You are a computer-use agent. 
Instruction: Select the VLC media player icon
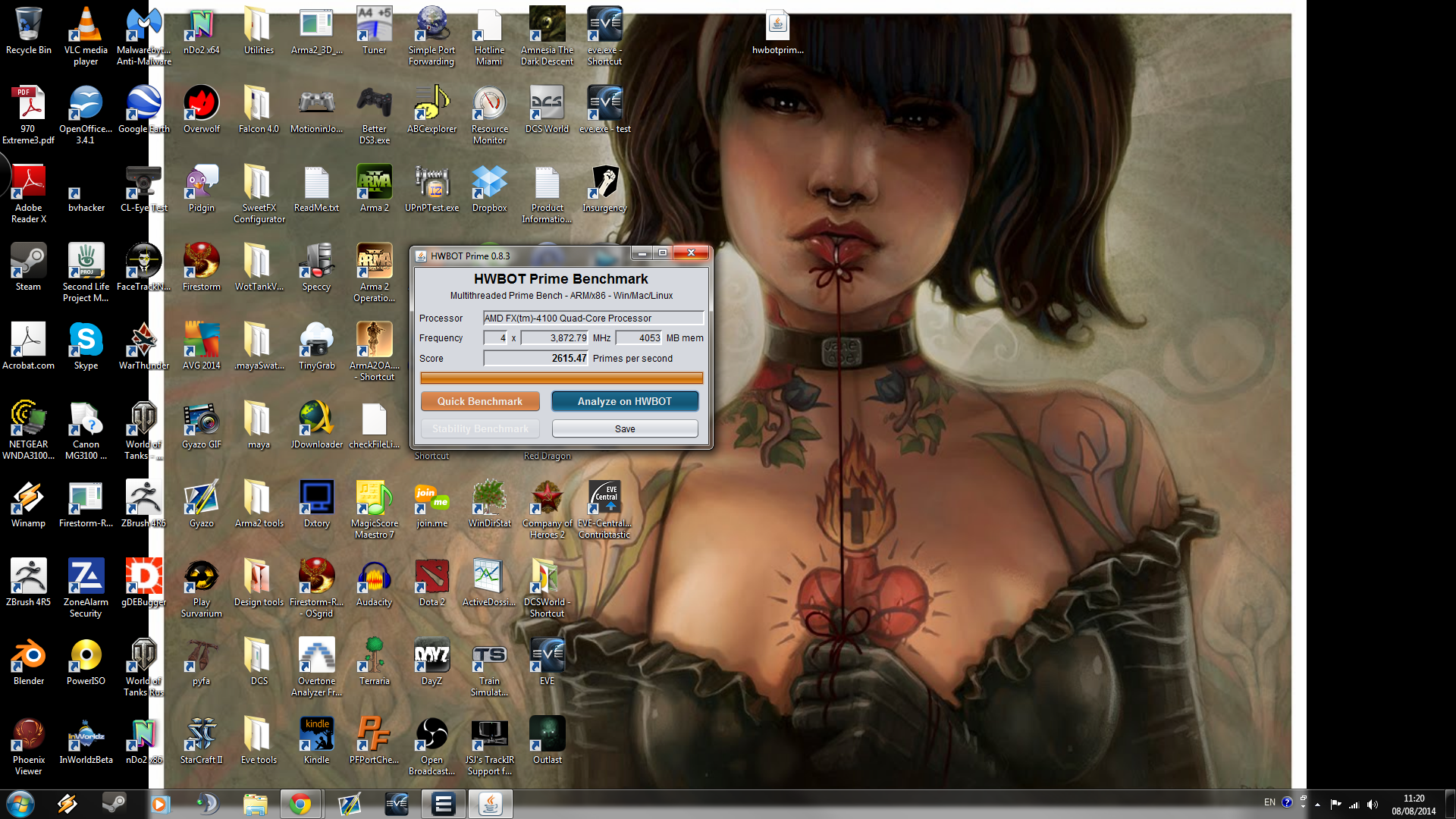86,36
